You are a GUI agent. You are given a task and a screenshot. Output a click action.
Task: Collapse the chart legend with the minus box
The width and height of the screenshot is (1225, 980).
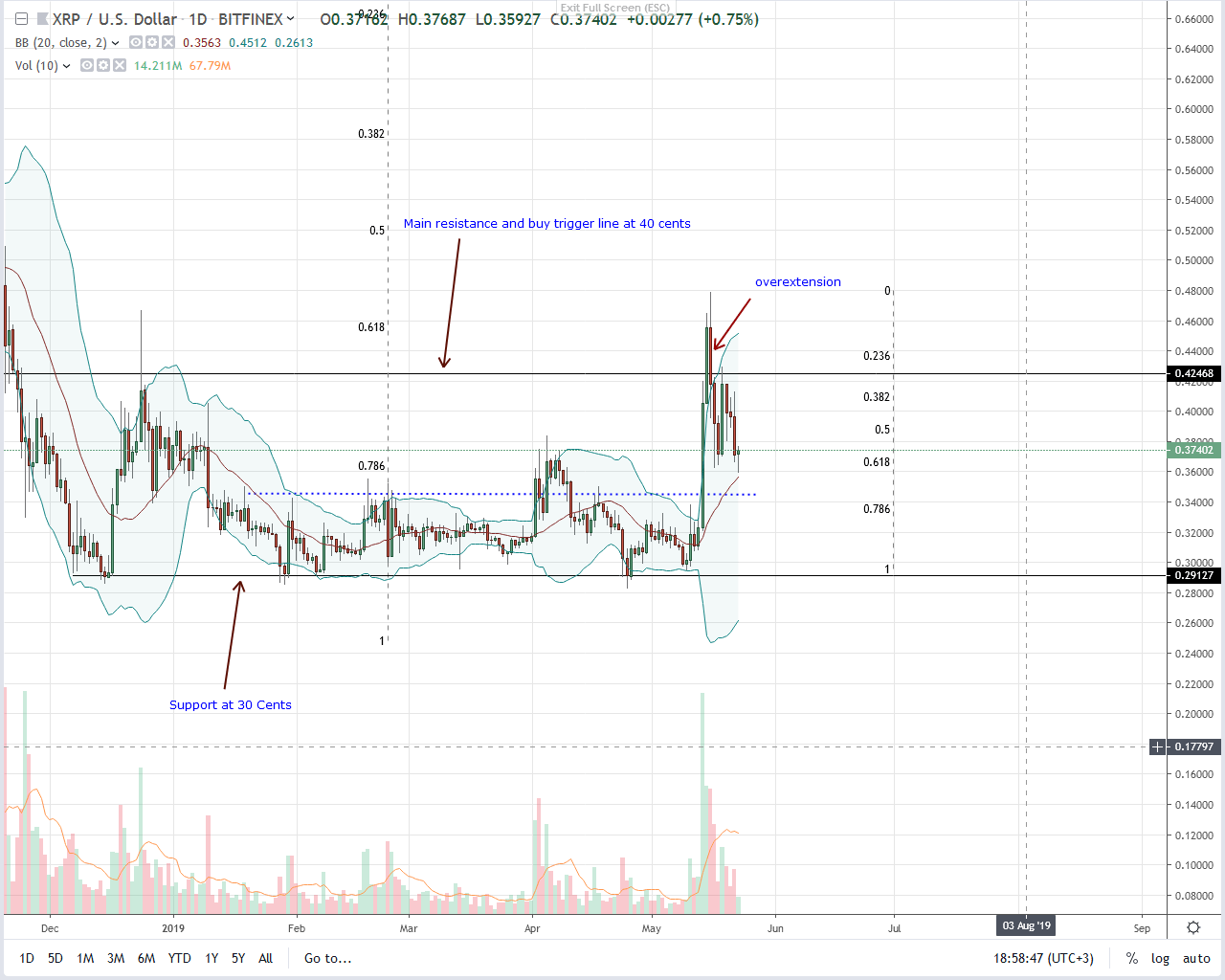pos(21,19)
